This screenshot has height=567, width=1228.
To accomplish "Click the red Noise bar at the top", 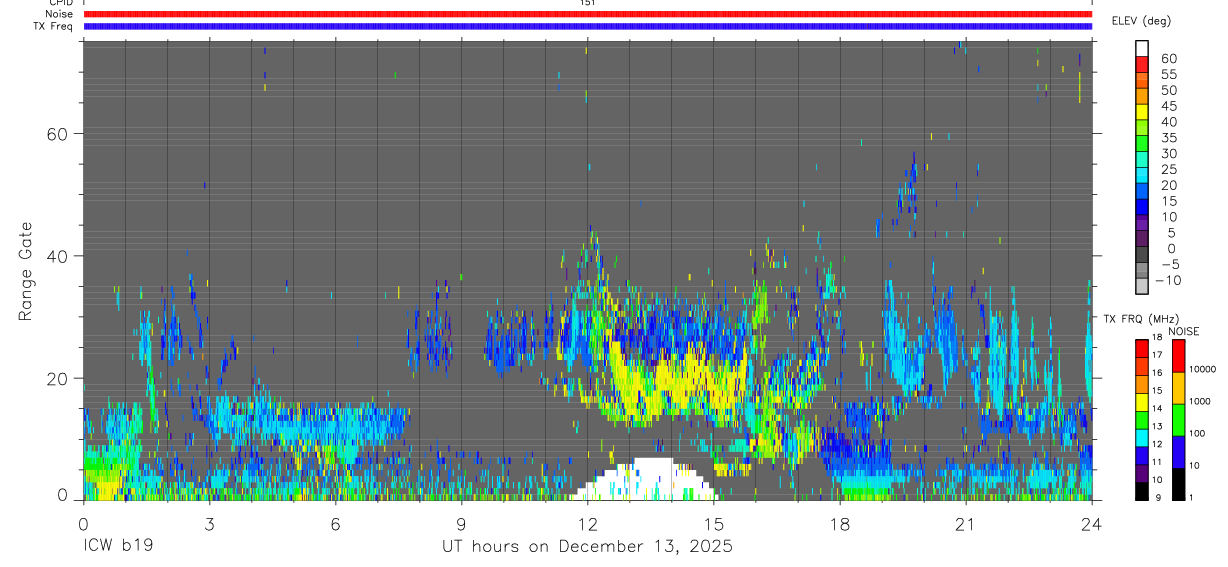I will tap(588, 14).
